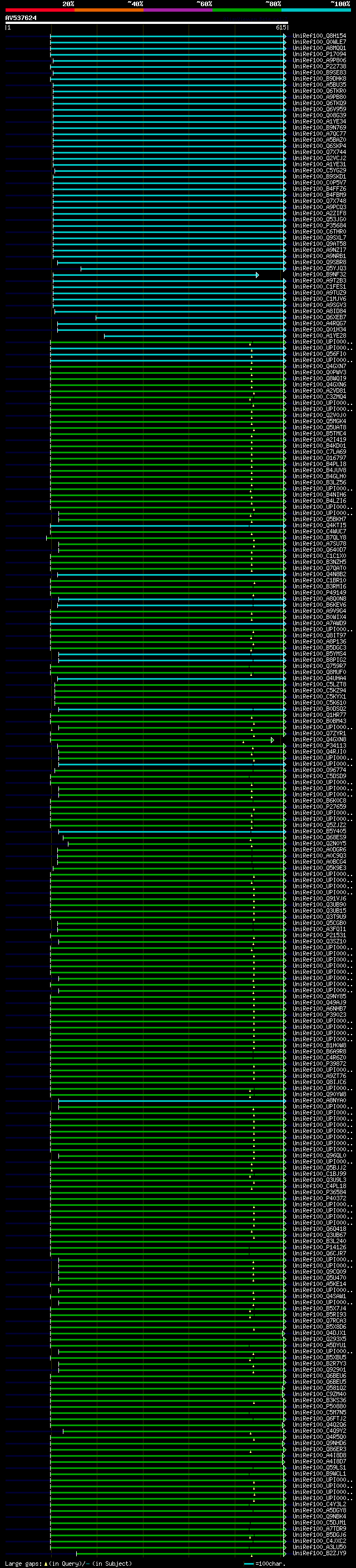
Task: Select label UniRef100_P35684
Action: [319, 225]
